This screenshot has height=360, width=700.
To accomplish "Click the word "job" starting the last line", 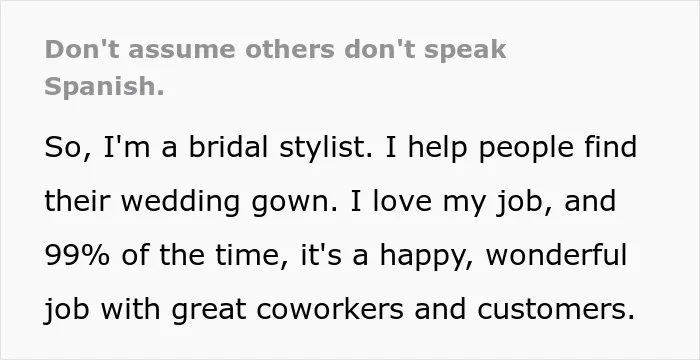I will click(67, 310).
